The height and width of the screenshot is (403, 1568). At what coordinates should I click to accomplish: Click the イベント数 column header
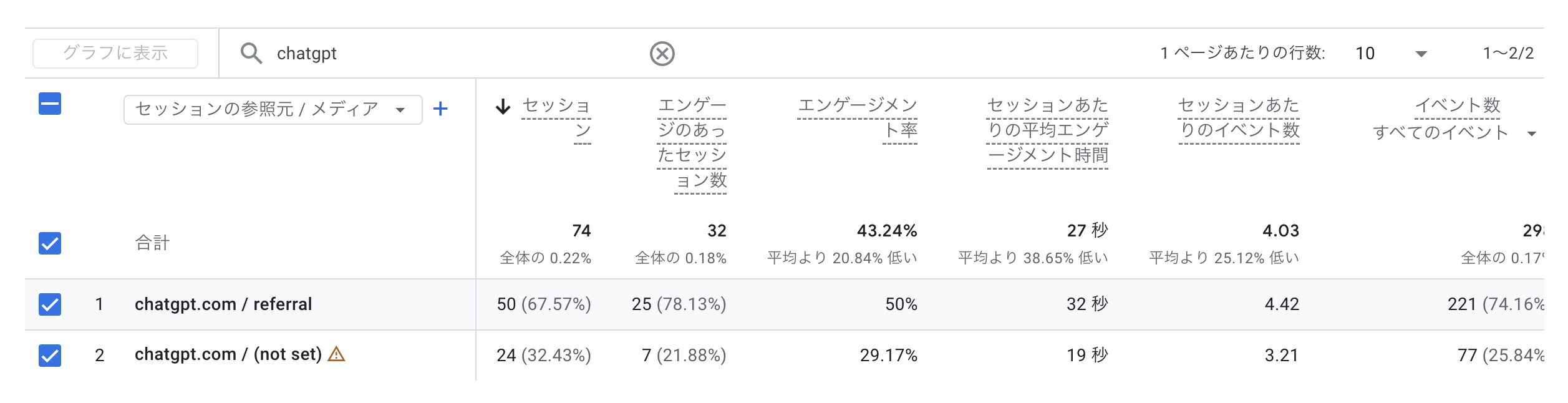click(x=1458, y=105)
